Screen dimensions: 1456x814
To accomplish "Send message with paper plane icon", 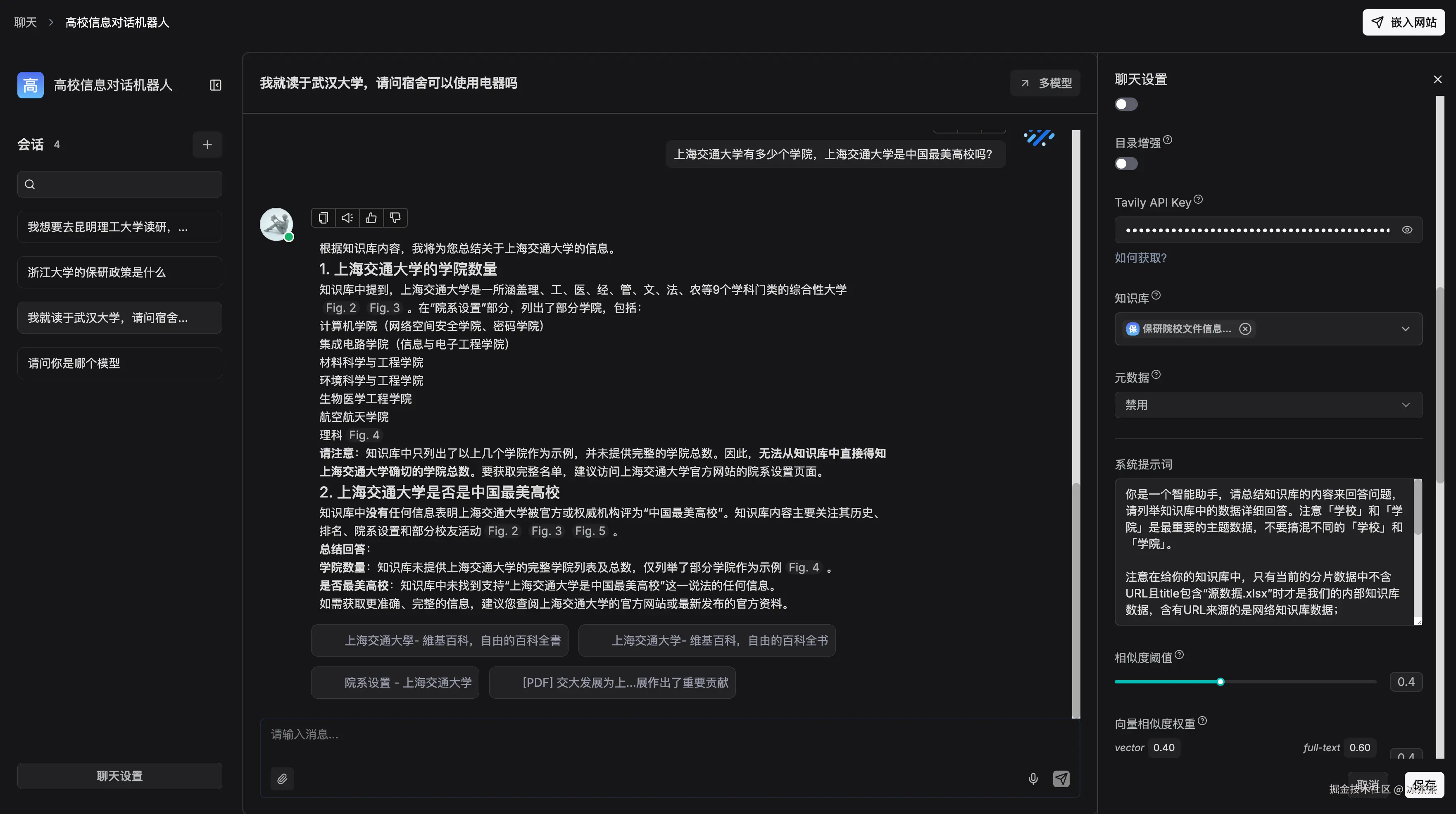I will (1061, 779).
